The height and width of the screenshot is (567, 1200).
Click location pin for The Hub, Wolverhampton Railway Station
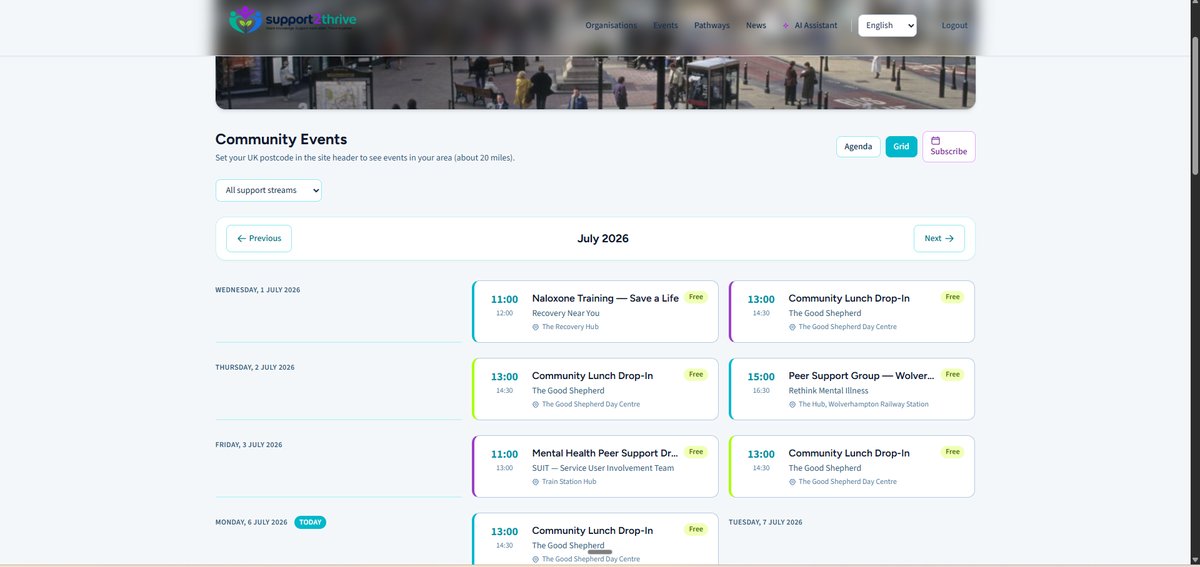point(792,405)
